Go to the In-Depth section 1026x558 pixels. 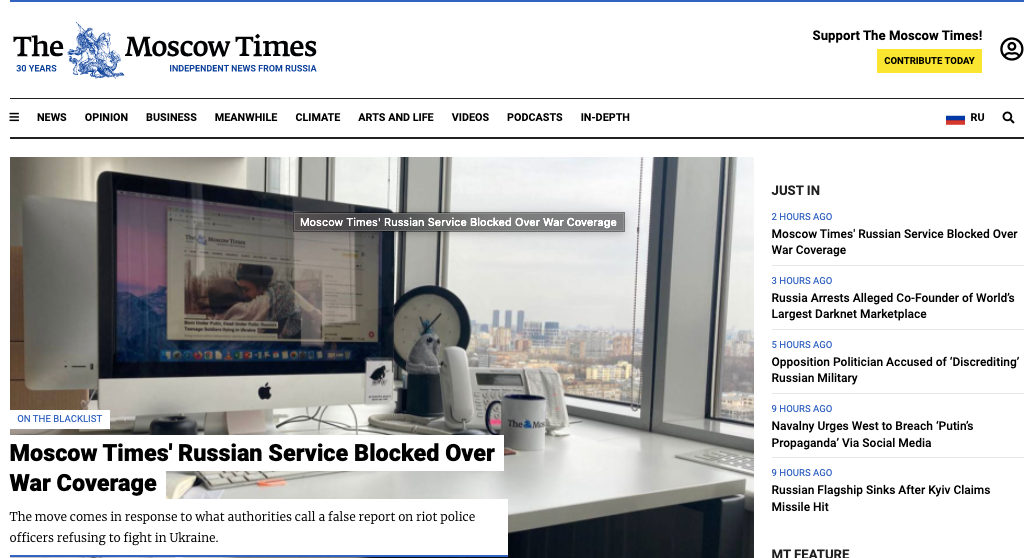pyautogui.click(x=605, y=117)
